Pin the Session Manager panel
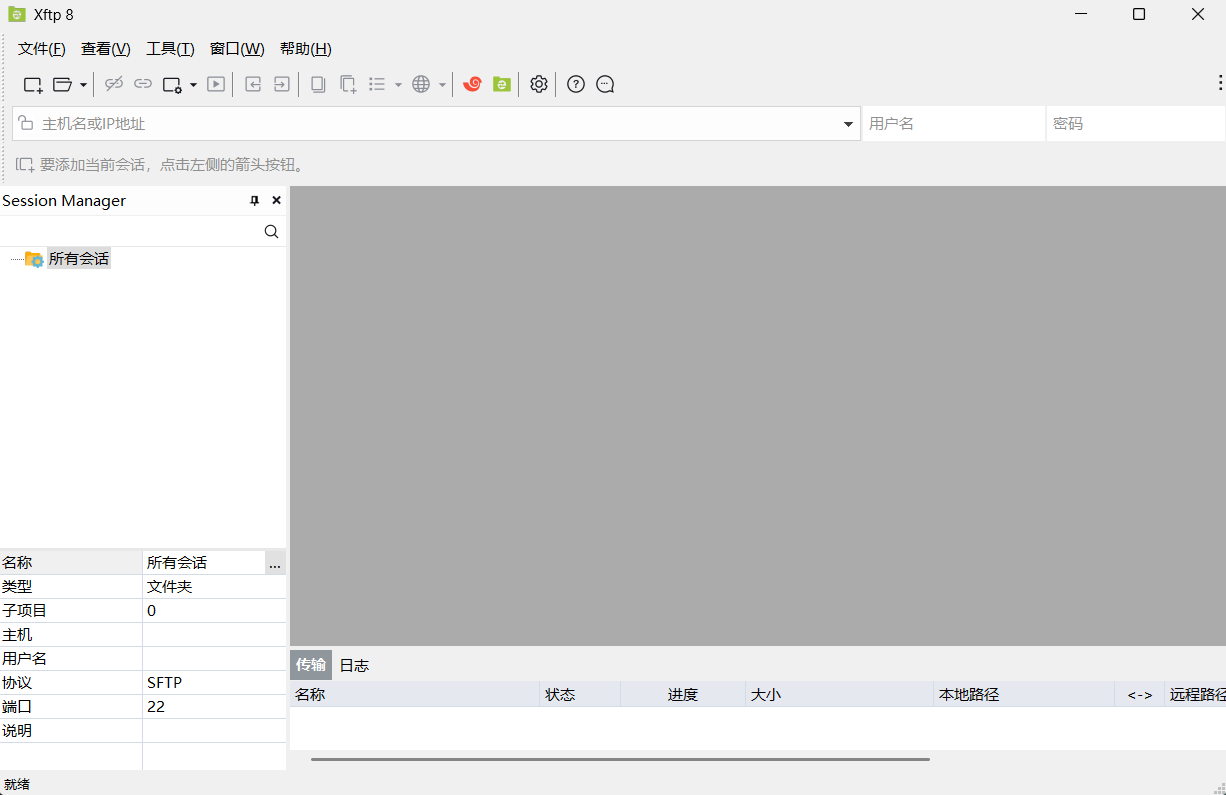Viewport: 1226px width, 795px height. tap(255, 200)
